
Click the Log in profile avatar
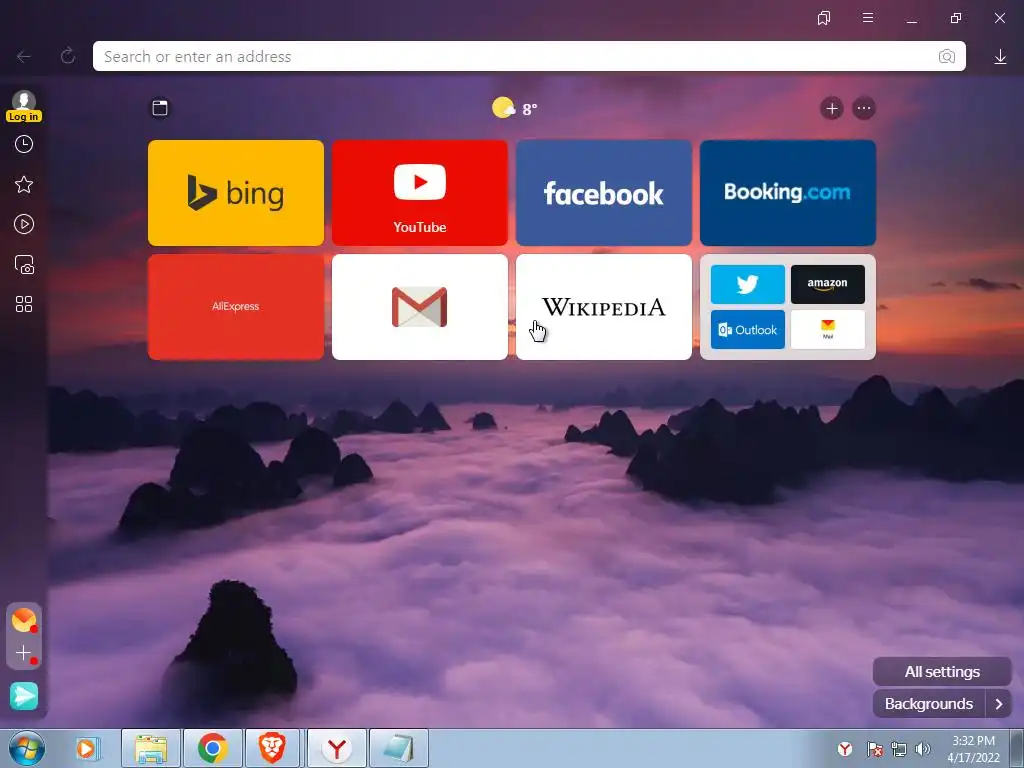coord(24,106)
